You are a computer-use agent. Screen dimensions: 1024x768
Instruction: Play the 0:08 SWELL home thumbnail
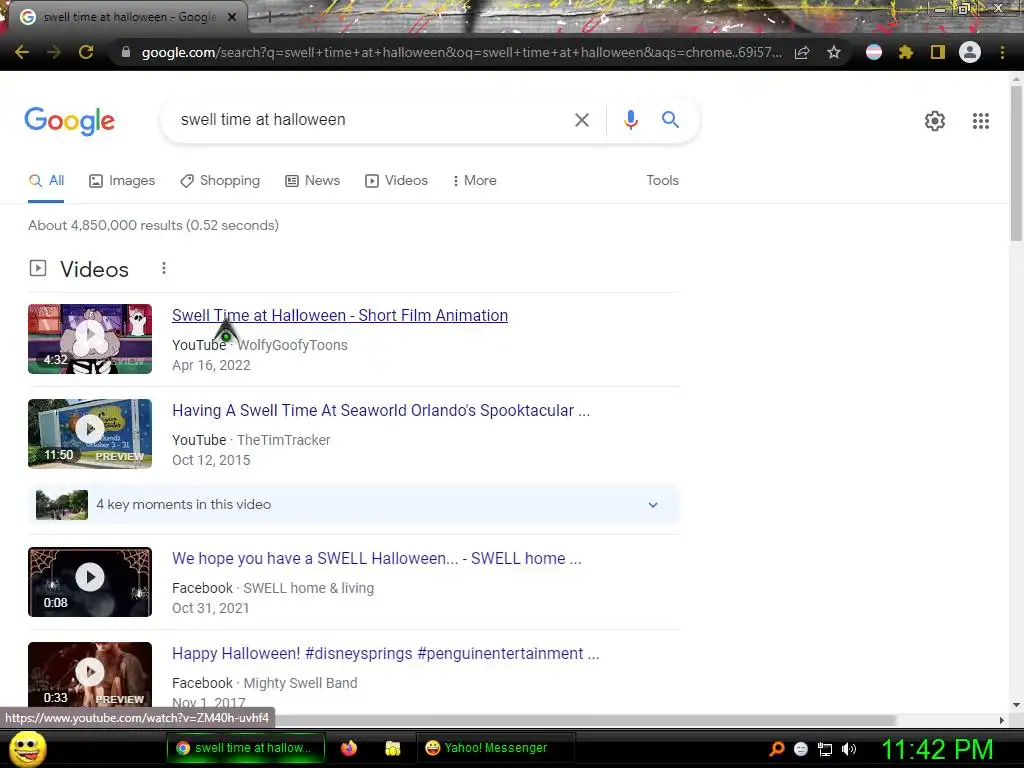[x=90, y=582]
